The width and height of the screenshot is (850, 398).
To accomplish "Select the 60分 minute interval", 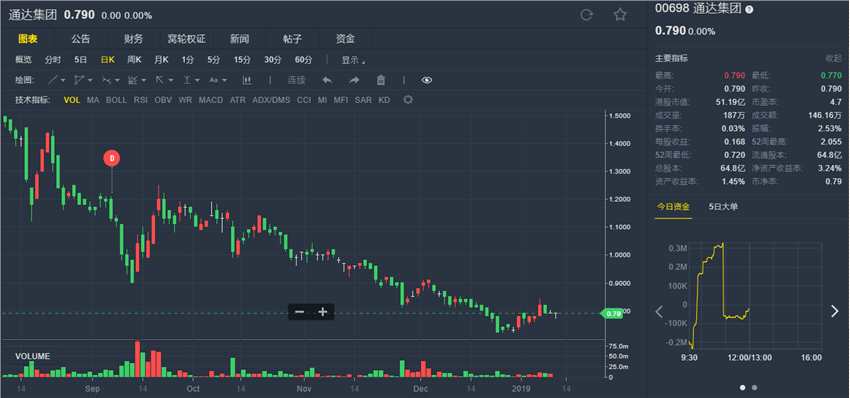I will [304, 60].
